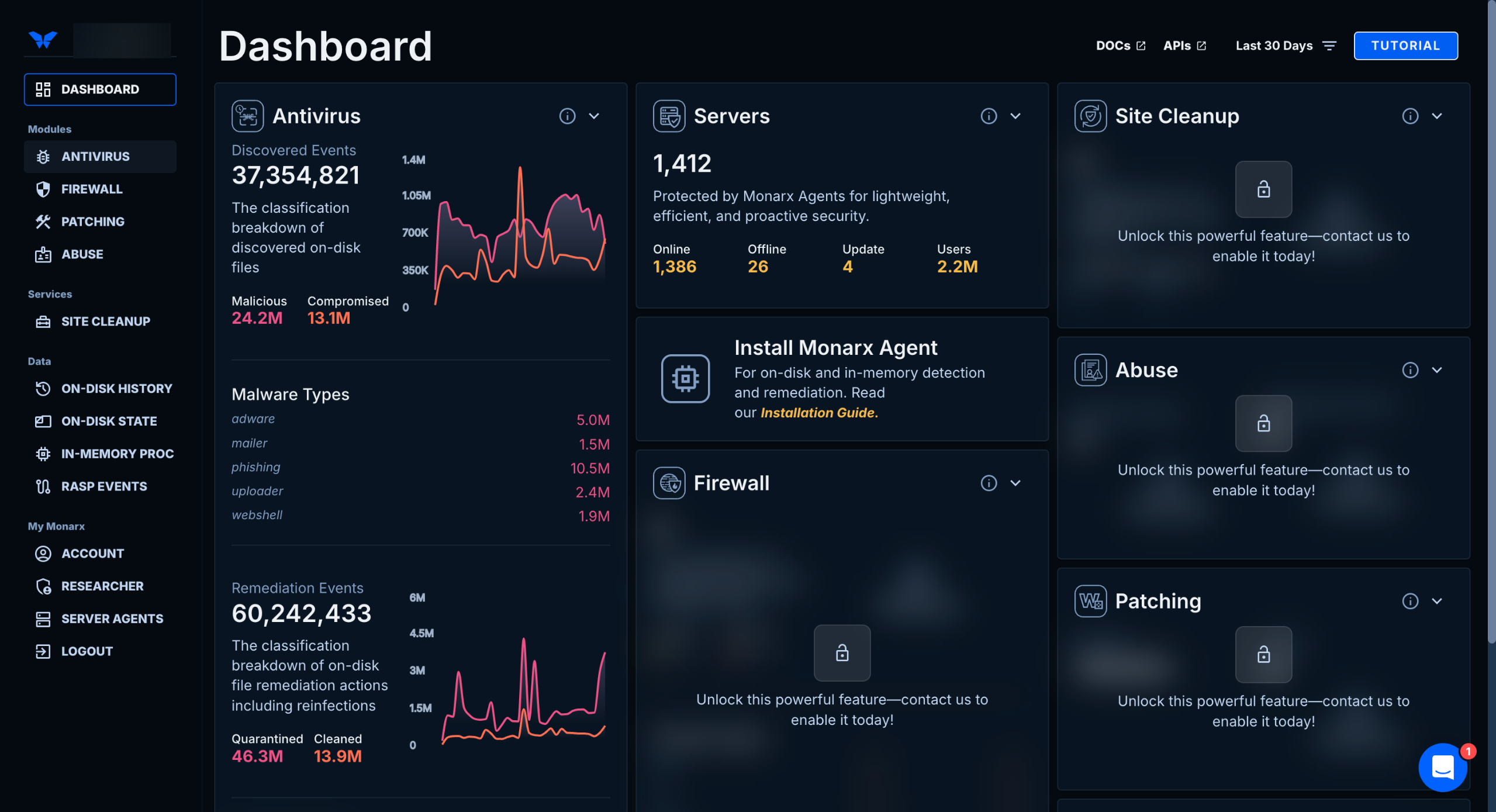Screen dimensions: 1496x812
Task: Open the chat support bubble
Action: tap(1442, 767)
